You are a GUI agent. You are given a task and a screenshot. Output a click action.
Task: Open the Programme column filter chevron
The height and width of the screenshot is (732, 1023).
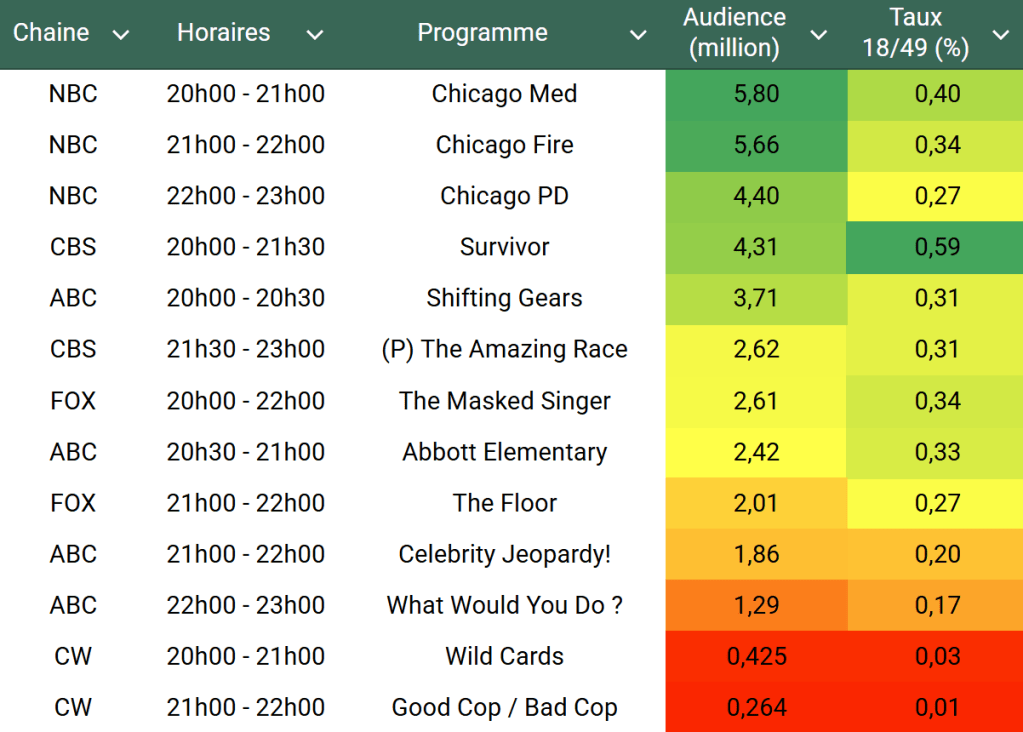click(x=638, y=36)
